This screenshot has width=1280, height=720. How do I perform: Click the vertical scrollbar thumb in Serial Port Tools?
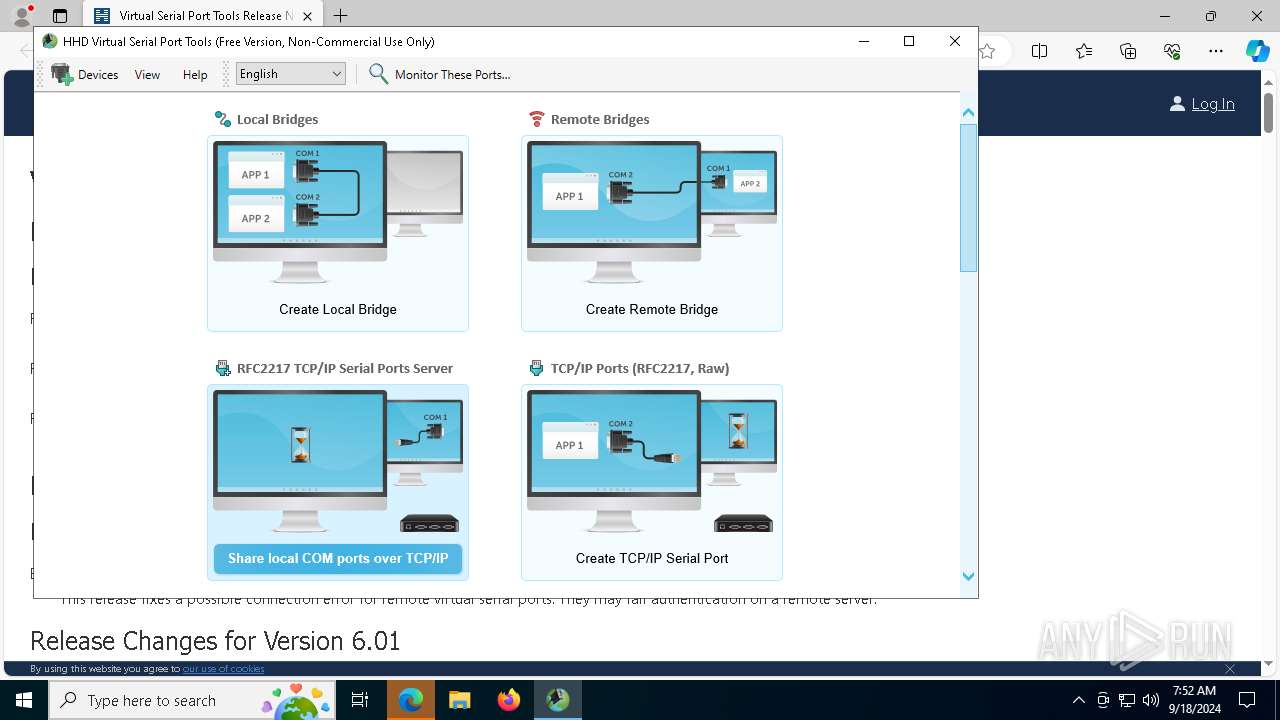(968, 198)
